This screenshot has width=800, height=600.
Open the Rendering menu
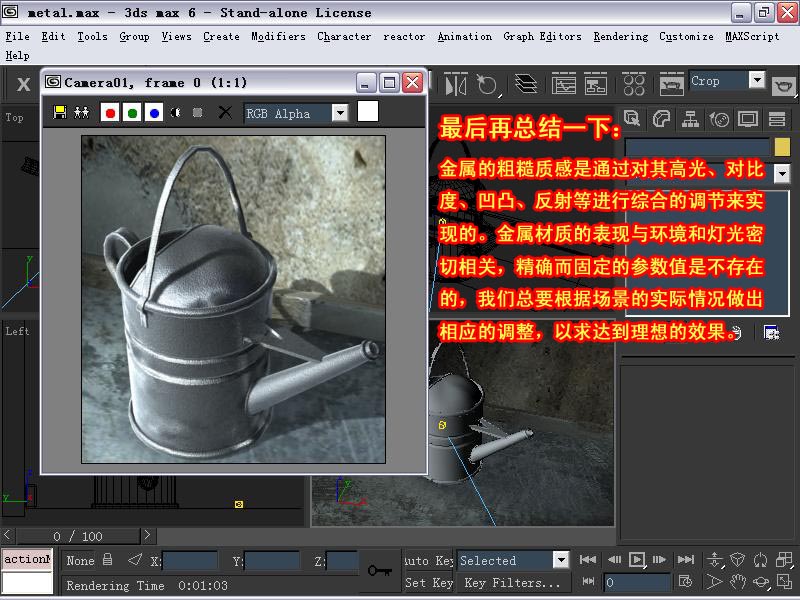[620, 36]
